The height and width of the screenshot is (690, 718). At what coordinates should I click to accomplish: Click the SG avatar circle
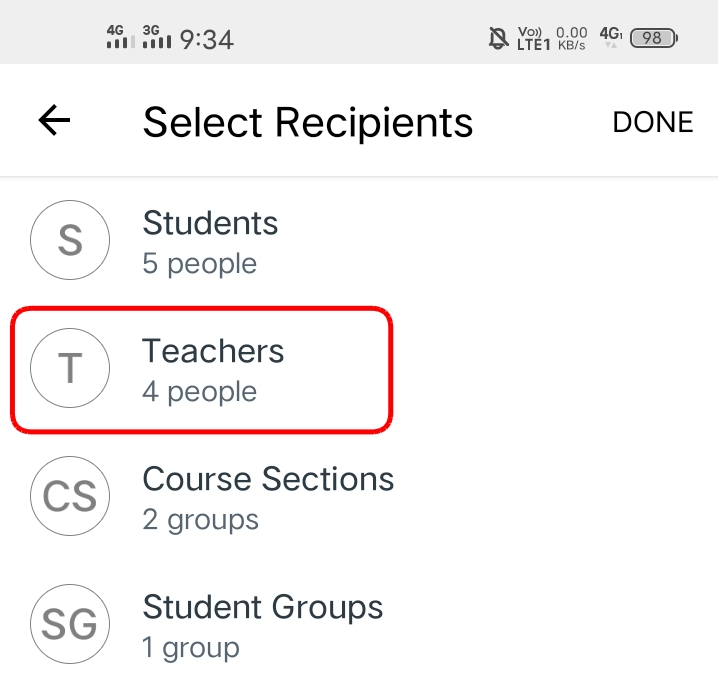pyautogui.click(x=69, y=624)
